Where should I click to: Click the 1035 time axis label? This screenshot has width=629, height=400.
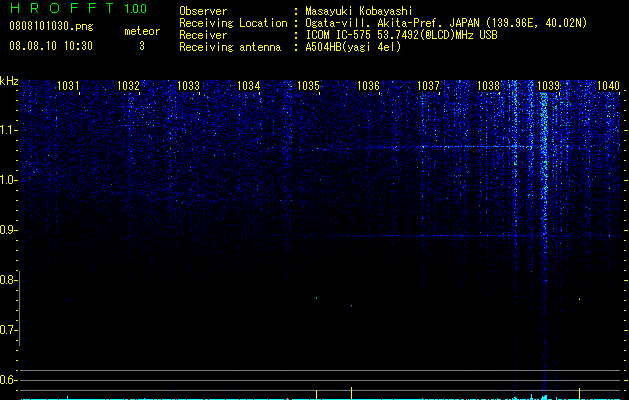tap(308, 86)
